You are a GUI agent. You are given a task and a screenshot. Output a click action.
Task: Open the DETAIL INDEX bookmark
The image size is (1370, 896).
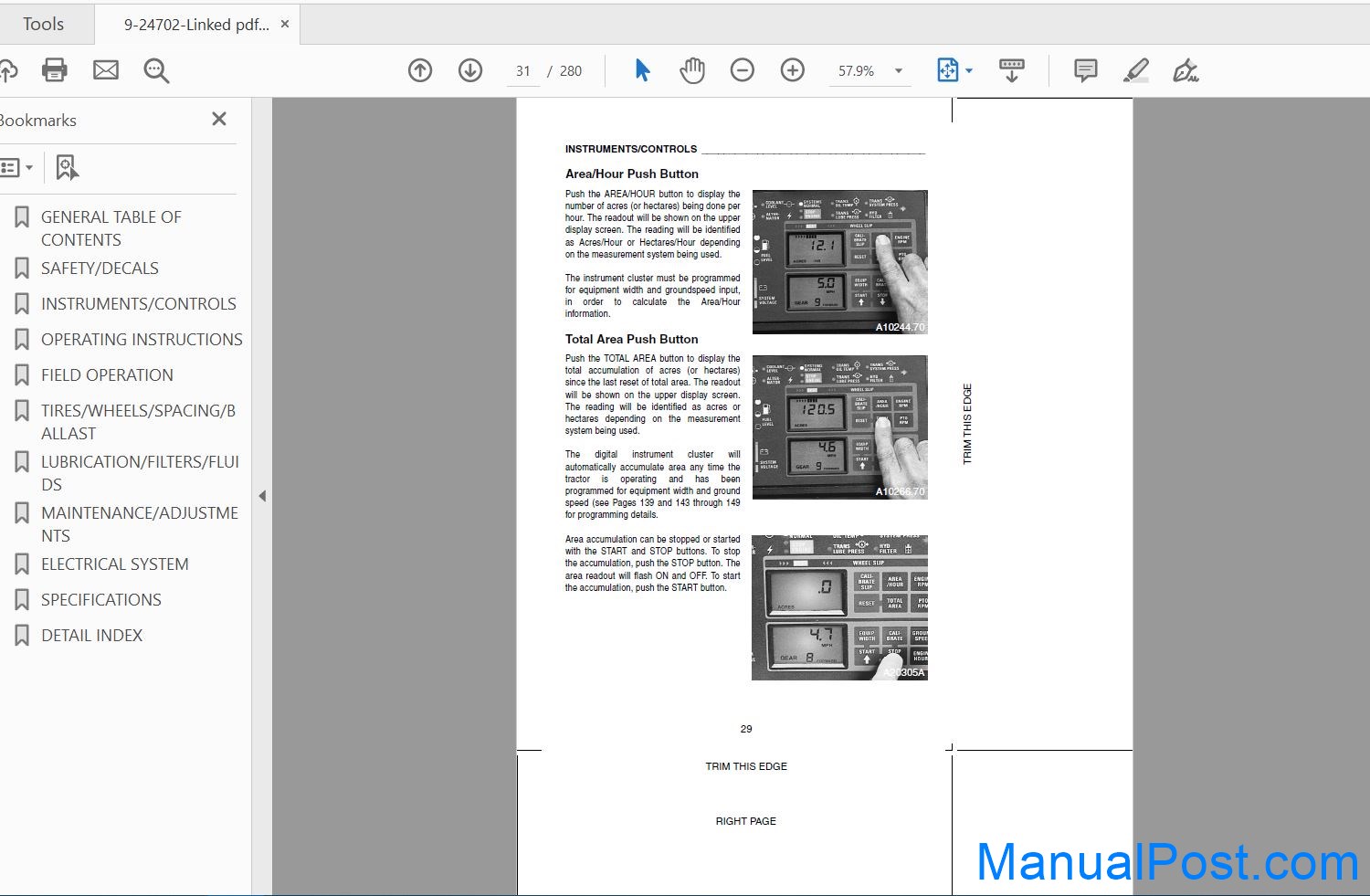91,635
